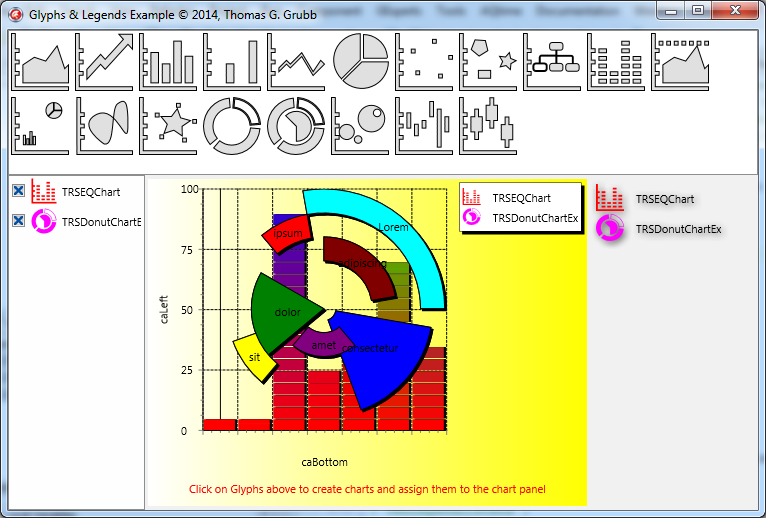Click the arrow chart glyph
Screen dimensions: 766x518
[x=105, y=61]
